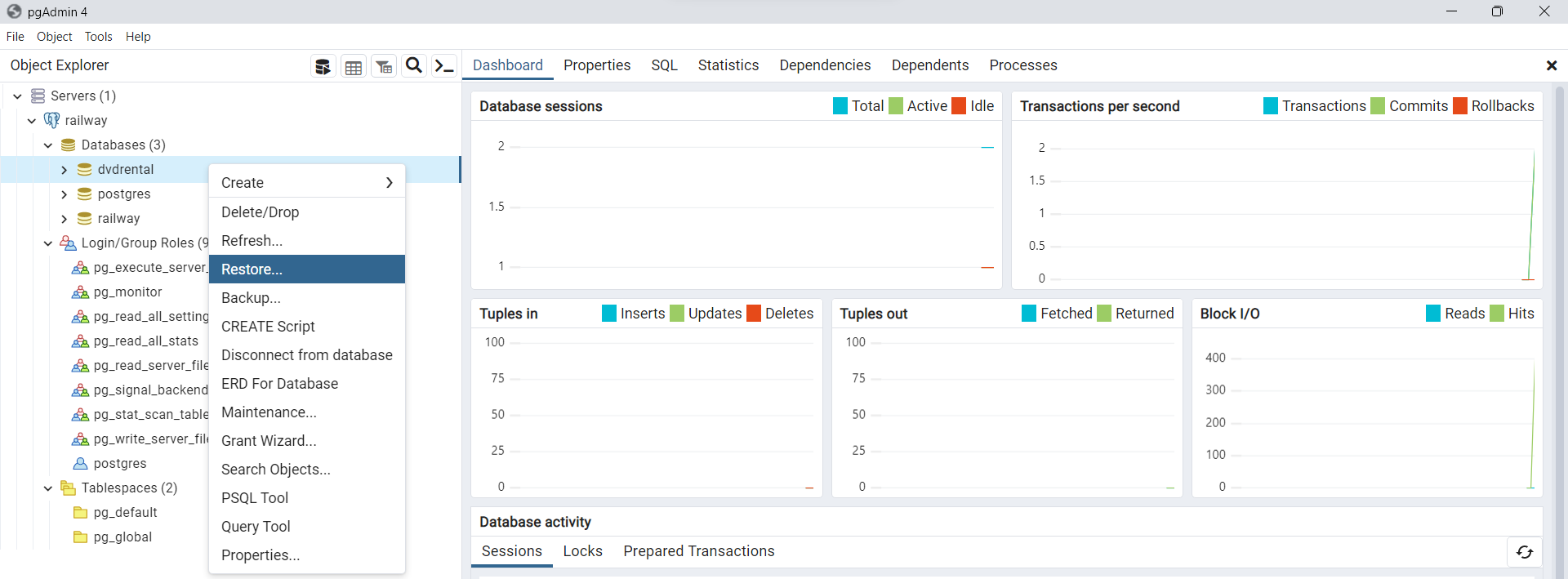Open Grant Wizard... menu entry

click(x=307, y=441)
